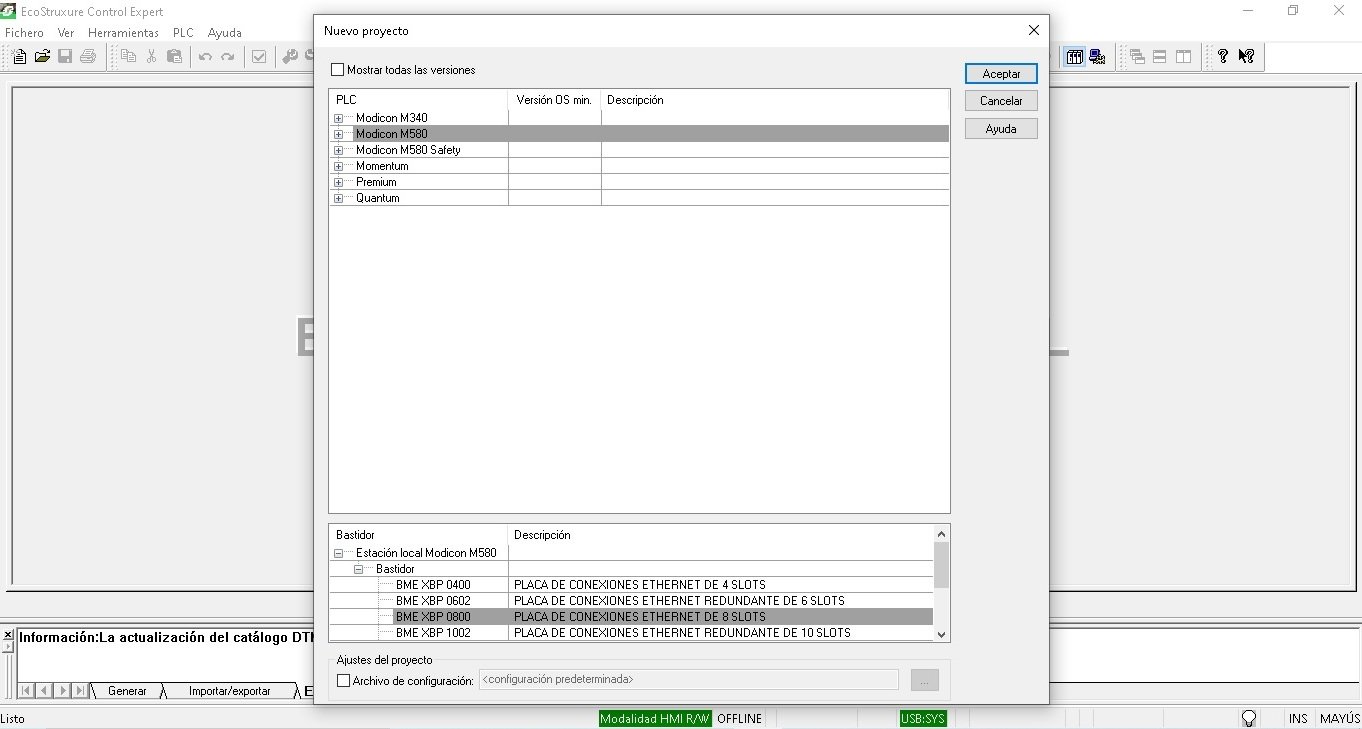Expand the Modicon M340 tree node
Image resolution: width=1362 pixels, height=729 pixels.
point(338,118)
